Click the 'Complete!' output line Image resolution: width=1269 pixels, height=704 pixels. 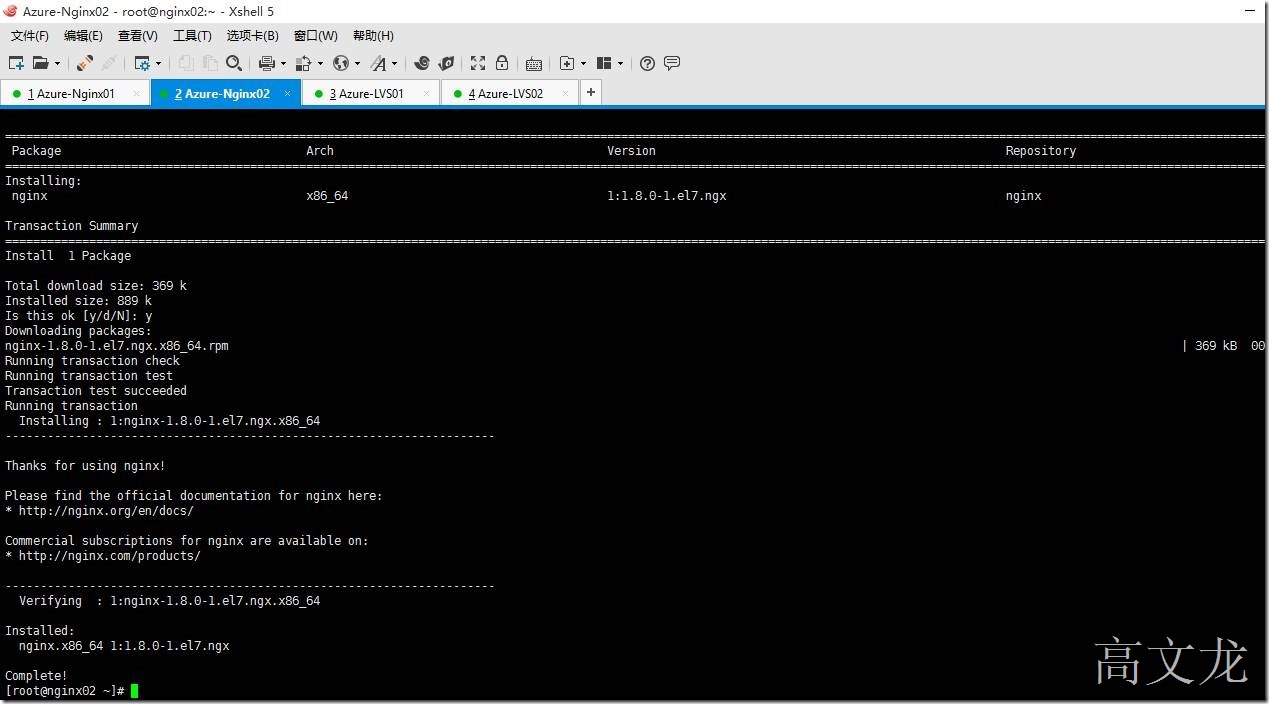tap(36, 676)
